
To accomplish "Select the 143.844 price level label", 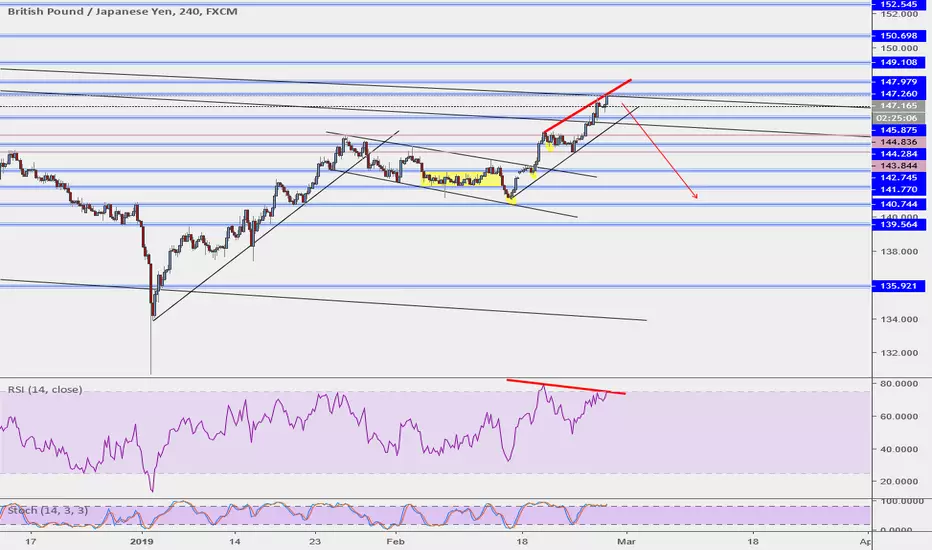I will point(898,166).
